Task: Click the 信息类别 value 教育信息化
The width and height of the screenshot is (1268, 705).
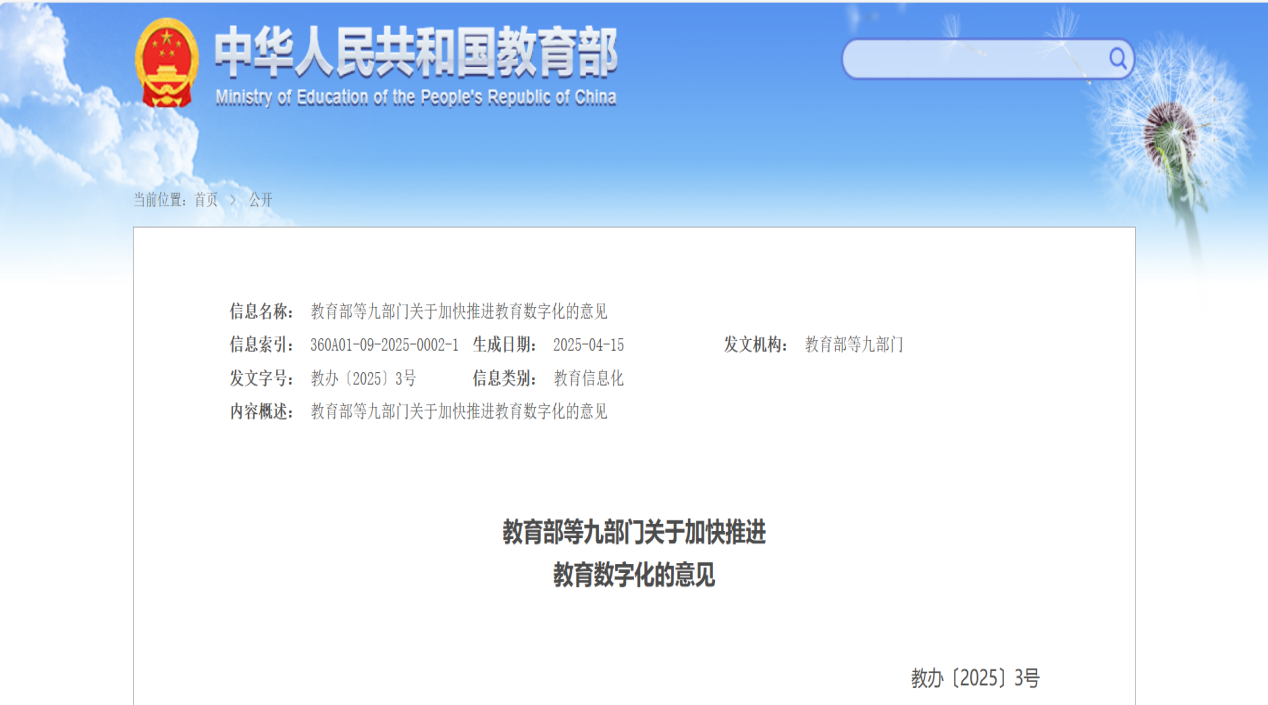Action: [x=588, y=378]
